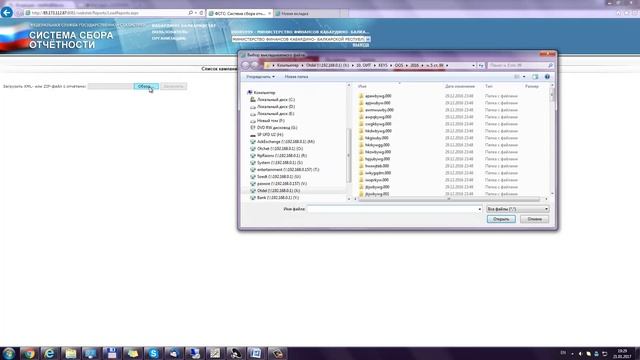The height and width of the screenshot is (360, 640).
Task: Click the 'Обзор...' browse button
Action: pyautogui.click(x=146, y=86)
